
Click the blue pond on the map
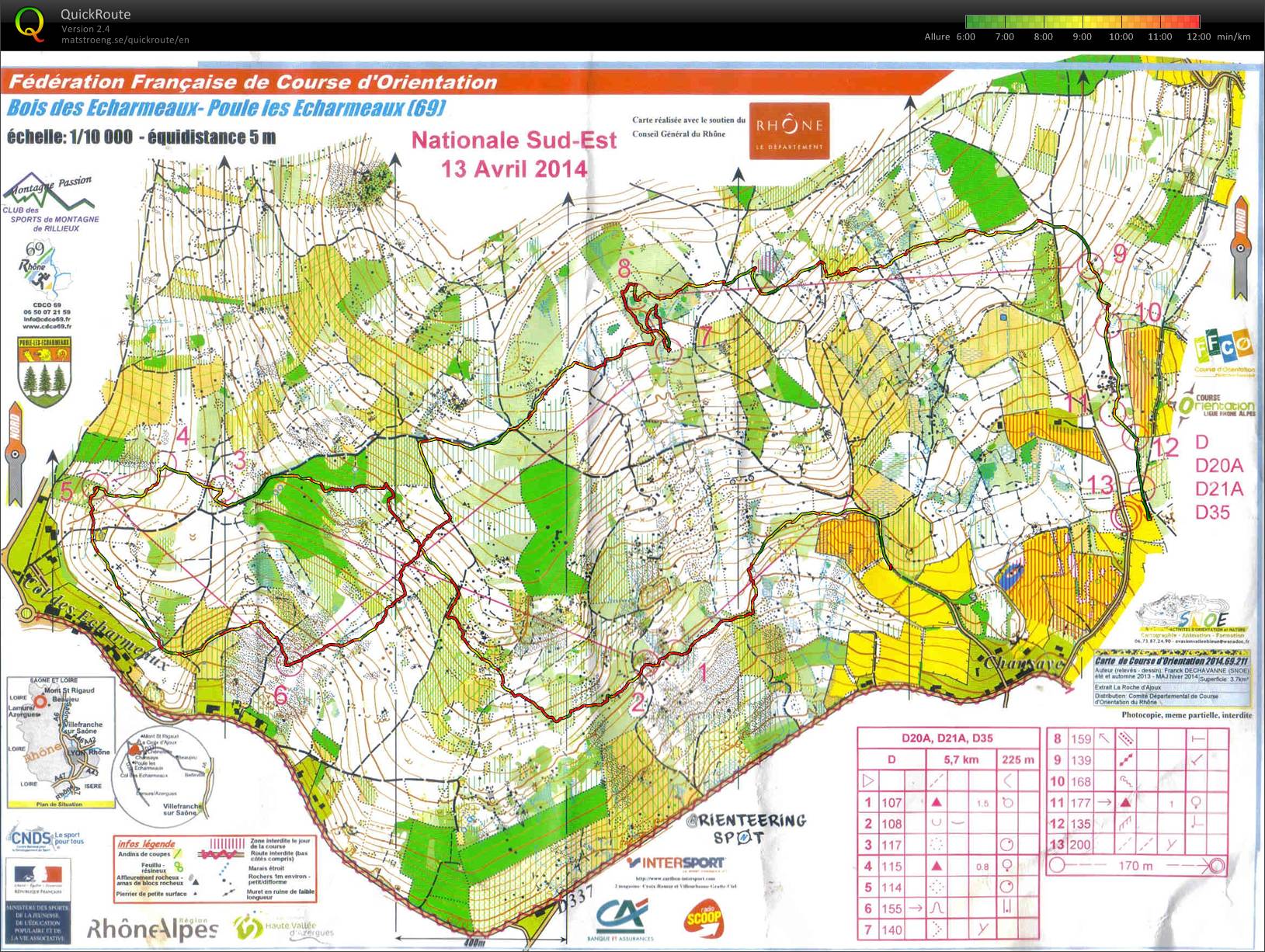coord(1012,575)
